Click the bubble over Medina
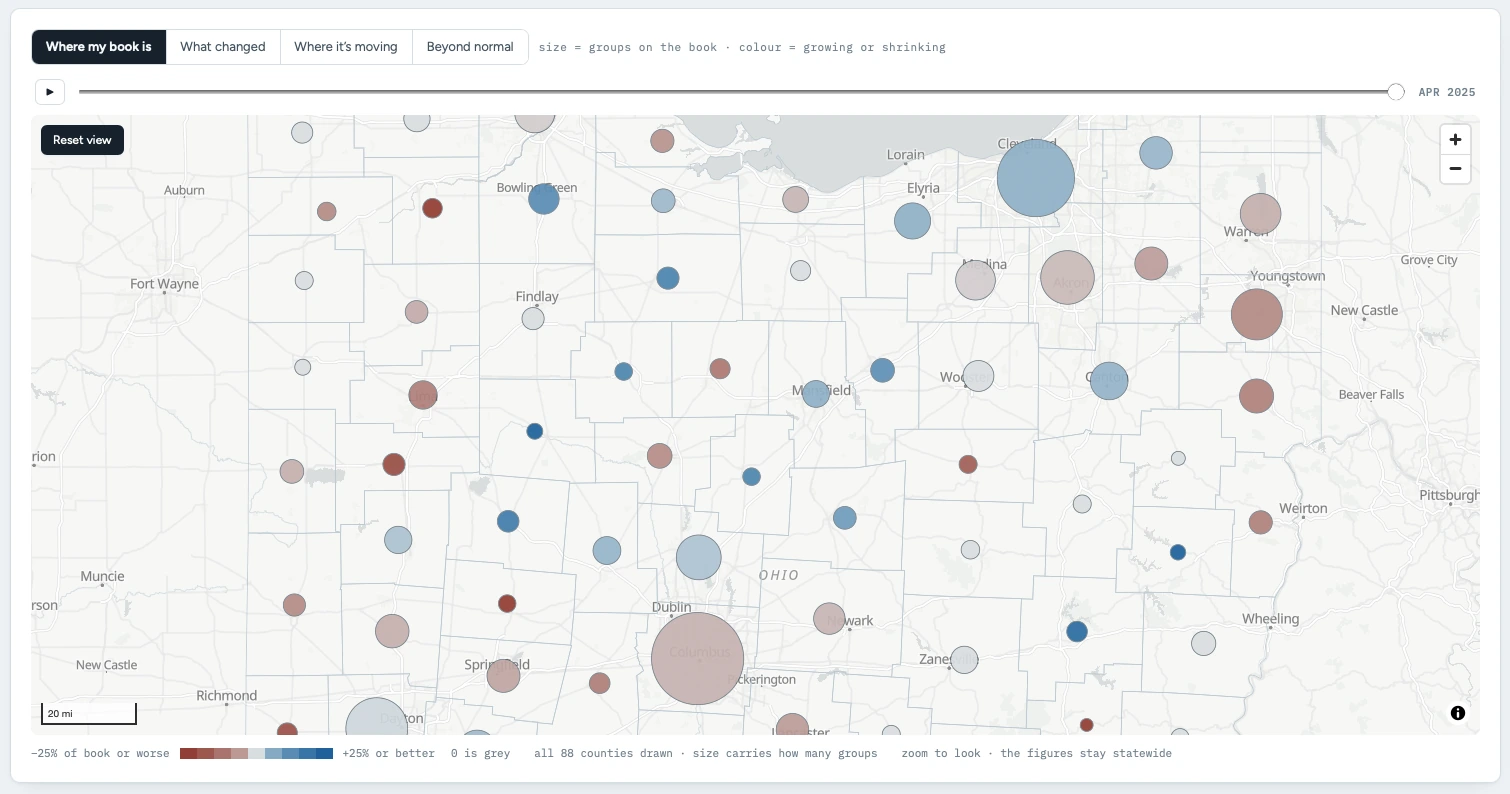This screenshot has width=1510, height=794. click(x=975, y=280)
